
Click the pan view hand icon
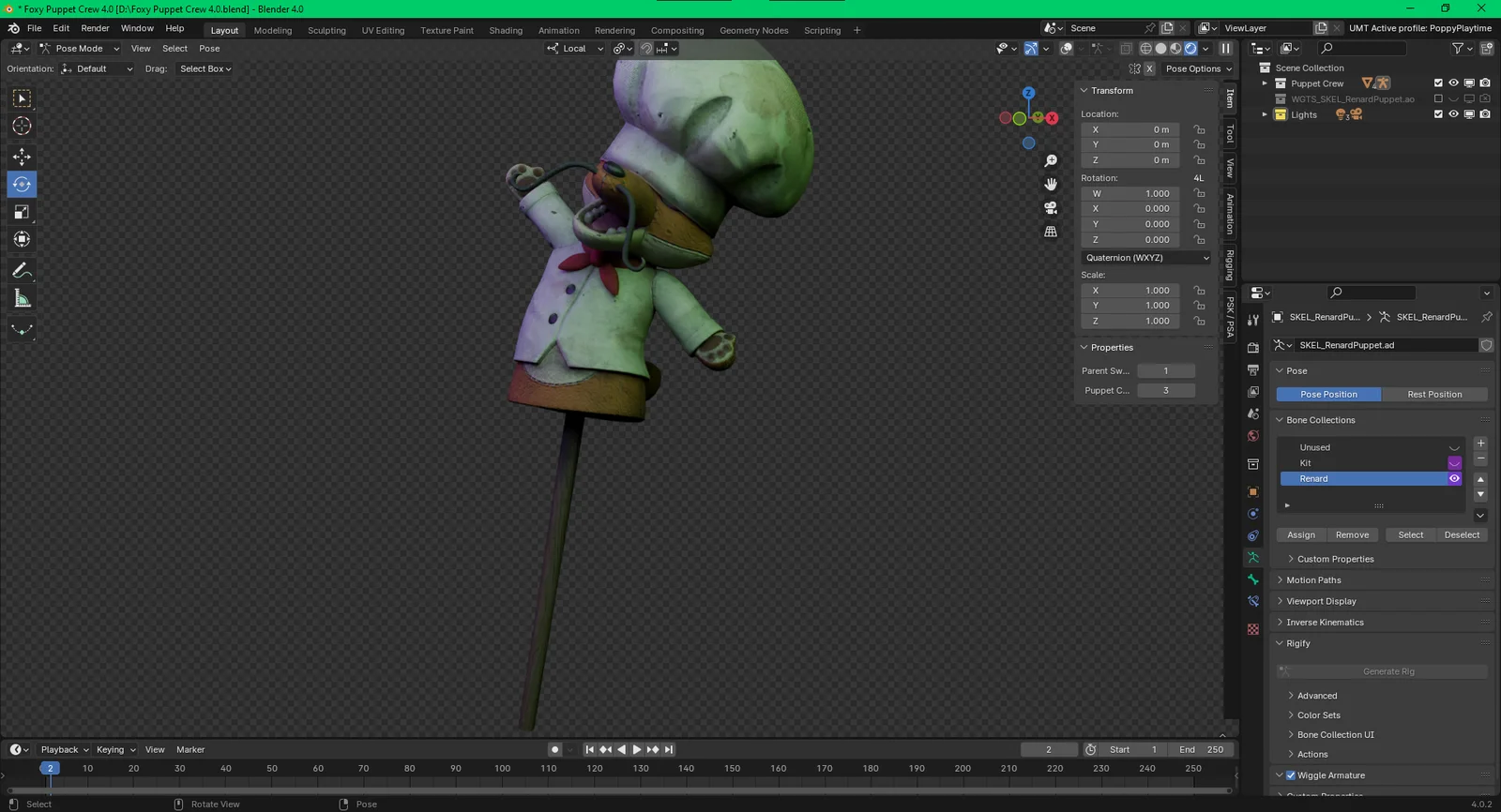(1051, 184)
